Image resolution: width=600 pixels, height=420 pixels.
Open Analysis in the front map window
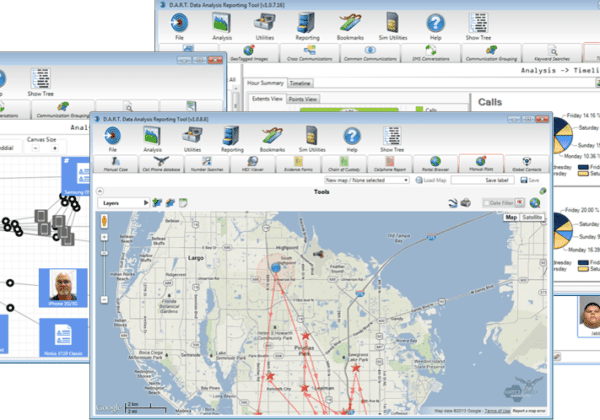pos(152,139)
